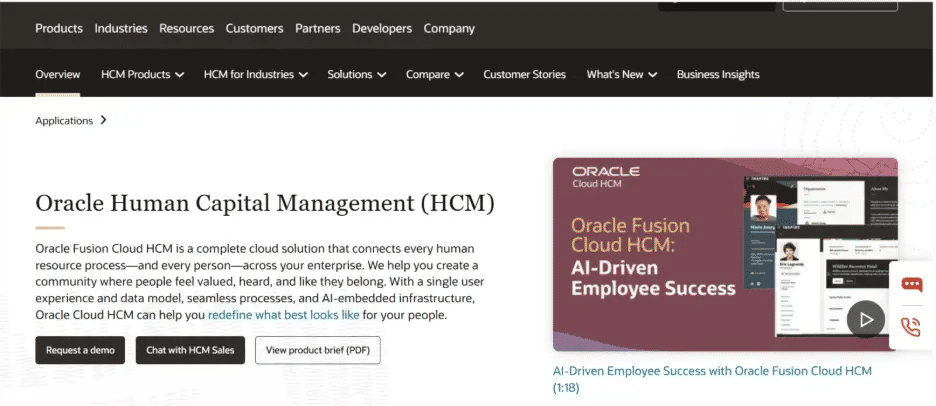Select the Overview tab
936x406 pixels.
(58, 74)
